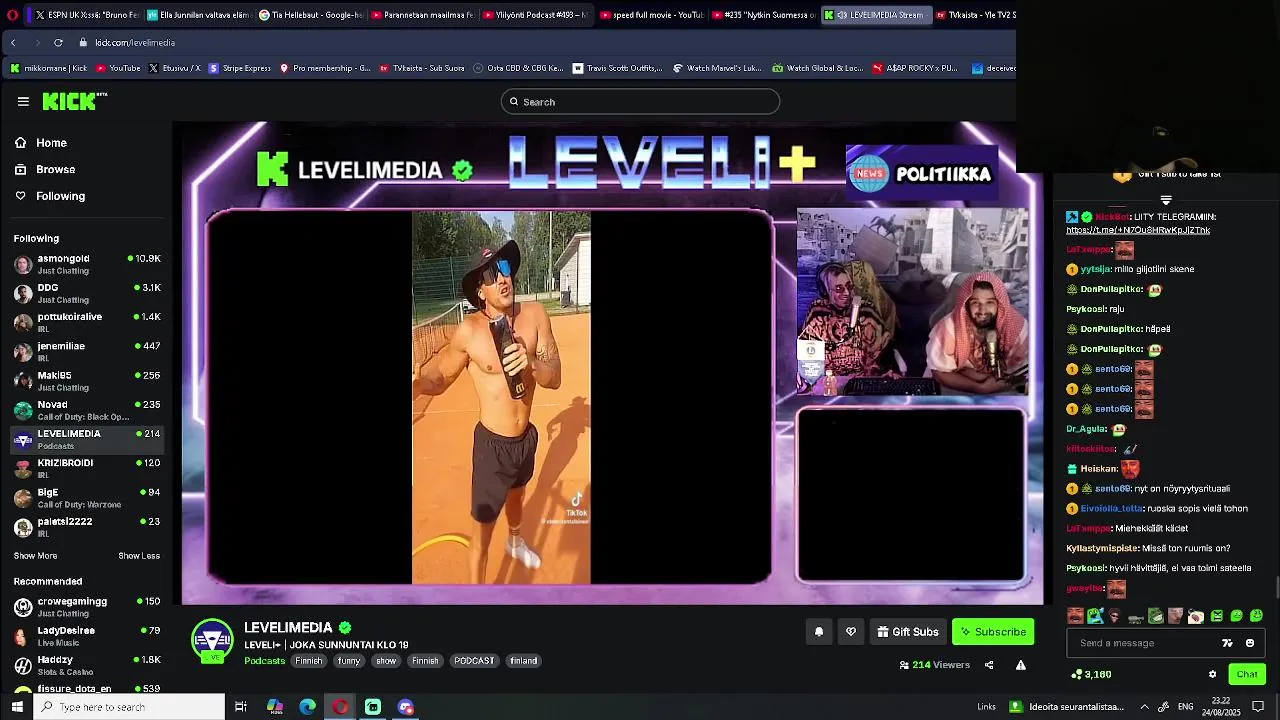Open LadyDesiree recommended channel
The width and height of the screenshot is (1280, 720).
pyautogui.click(x=87, y=636)
